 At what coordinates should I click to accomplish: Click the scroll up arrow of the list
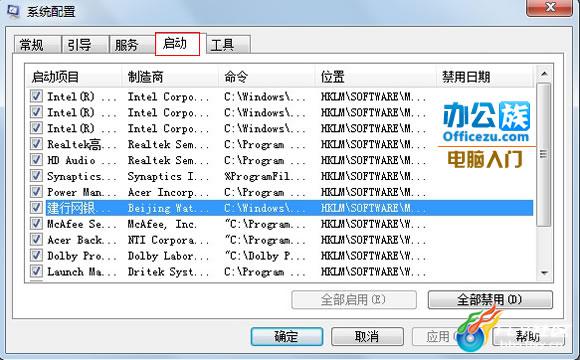(x=544, y=74)
